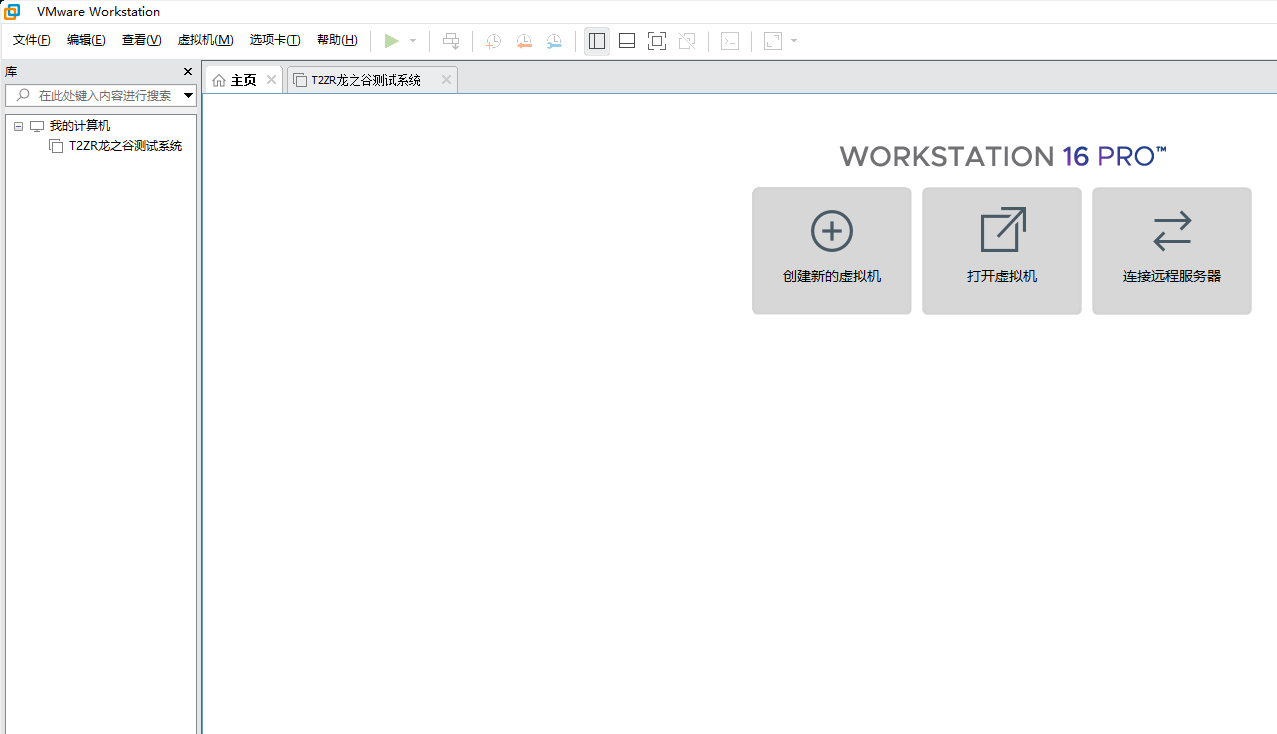Click Send Ctrl+Alt+Del toolbar icon
Image resolution: width=1277 pixels, height=734 pixels.
coord(451,41)
